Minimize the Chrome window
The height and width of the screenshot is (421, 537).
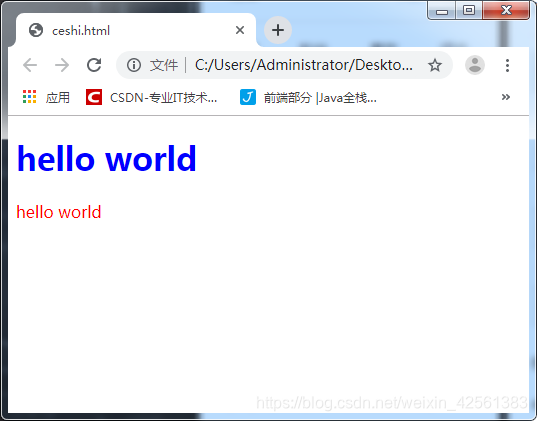pyautogui.click(x=442, y=10)
